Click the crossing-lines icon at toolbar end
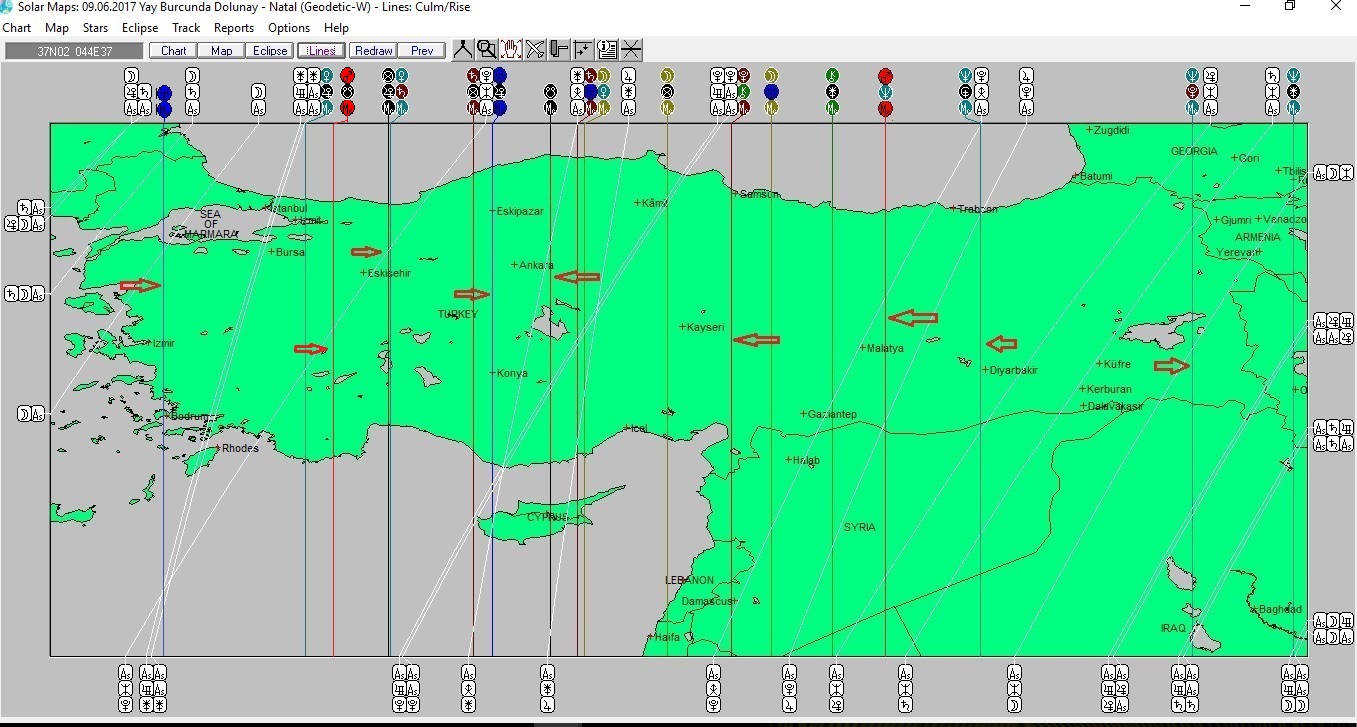1357x727 pixels. (x=631, y=50)
